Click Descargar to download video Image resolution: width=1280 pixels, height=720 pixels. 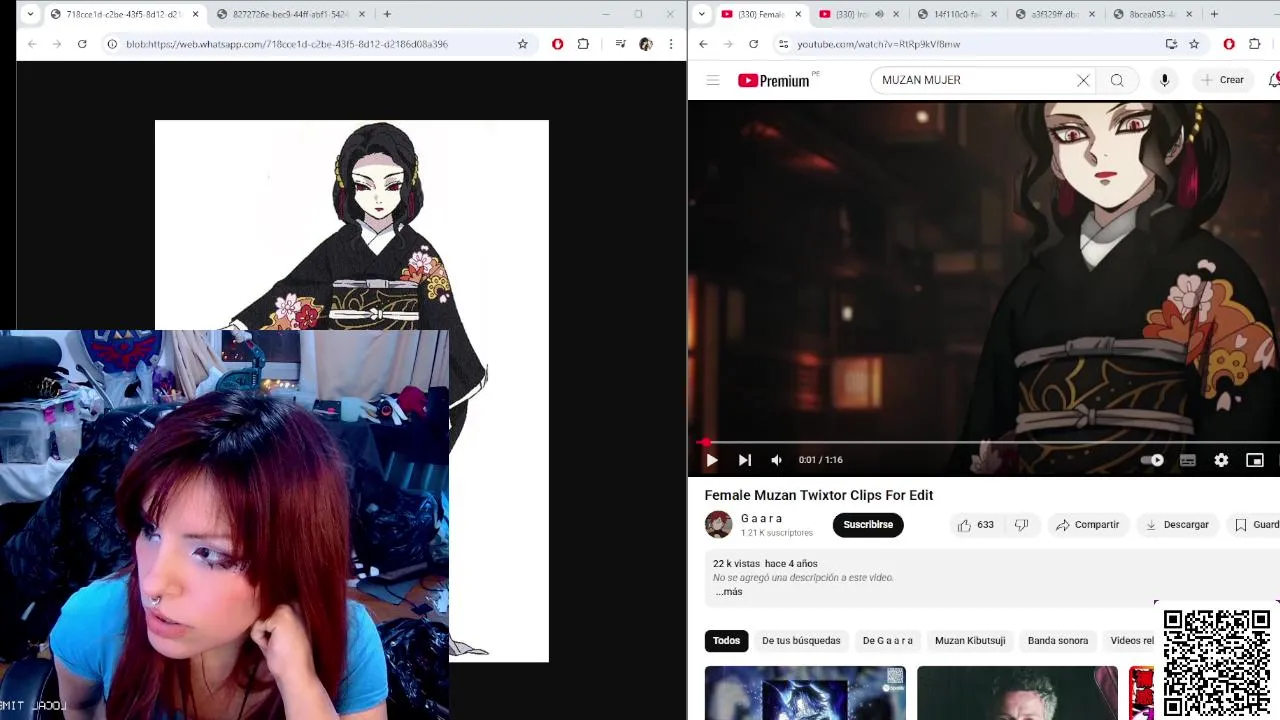pyautogui.click(x=1177, y=525)
